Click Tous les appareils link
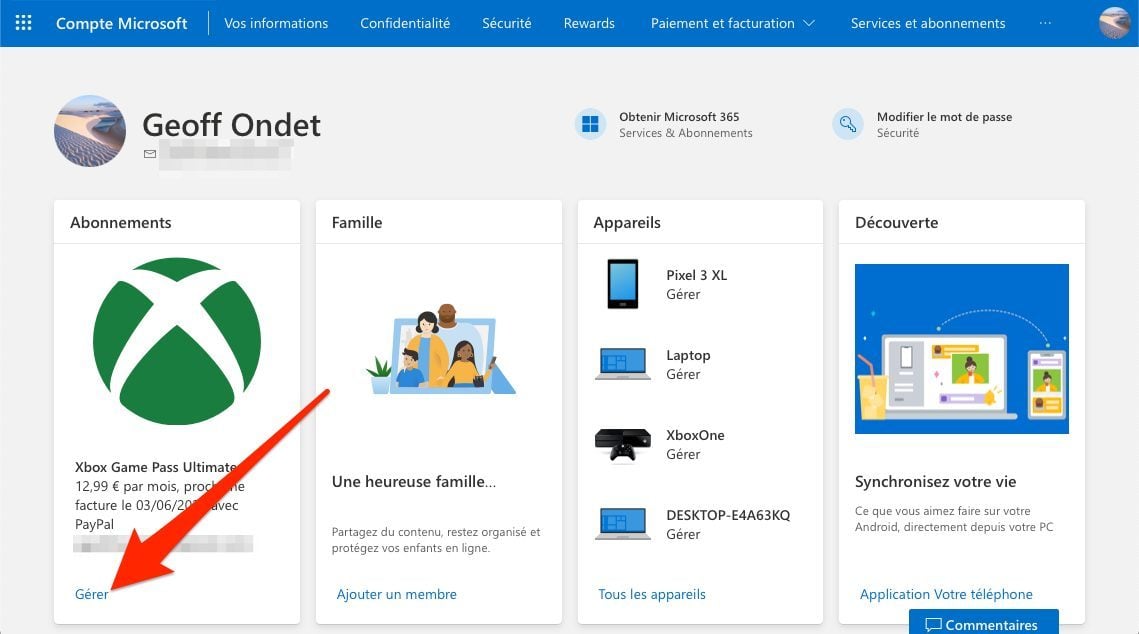 652,594
